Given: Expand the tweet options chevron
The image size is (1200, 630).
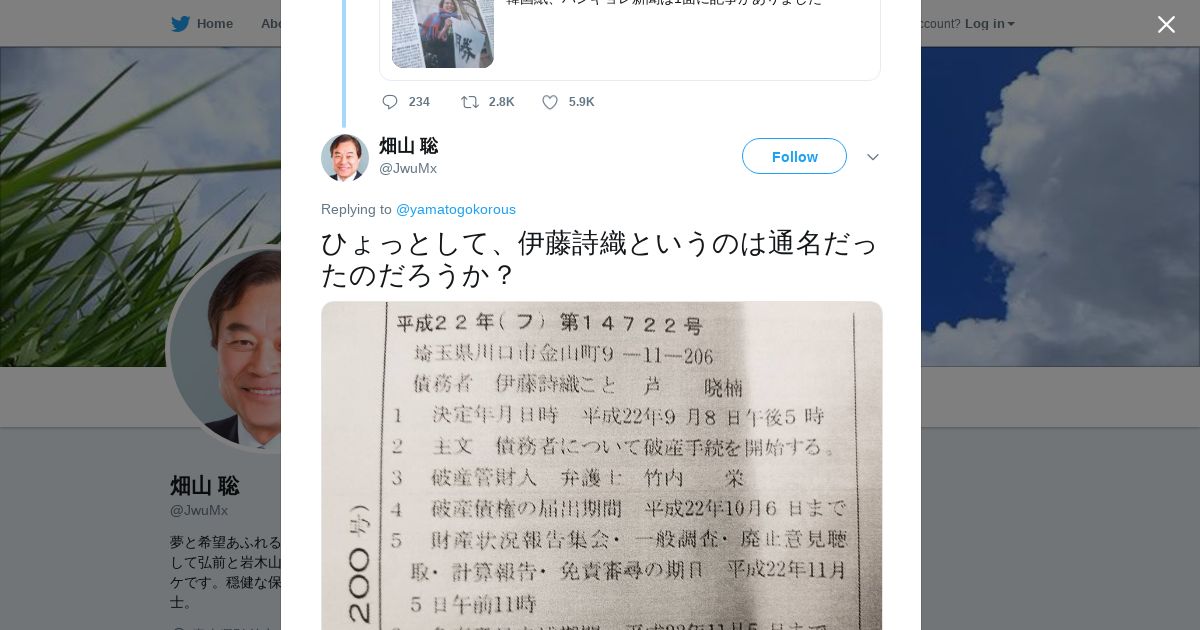Looking at the screenshot, I should click(872, 157).
